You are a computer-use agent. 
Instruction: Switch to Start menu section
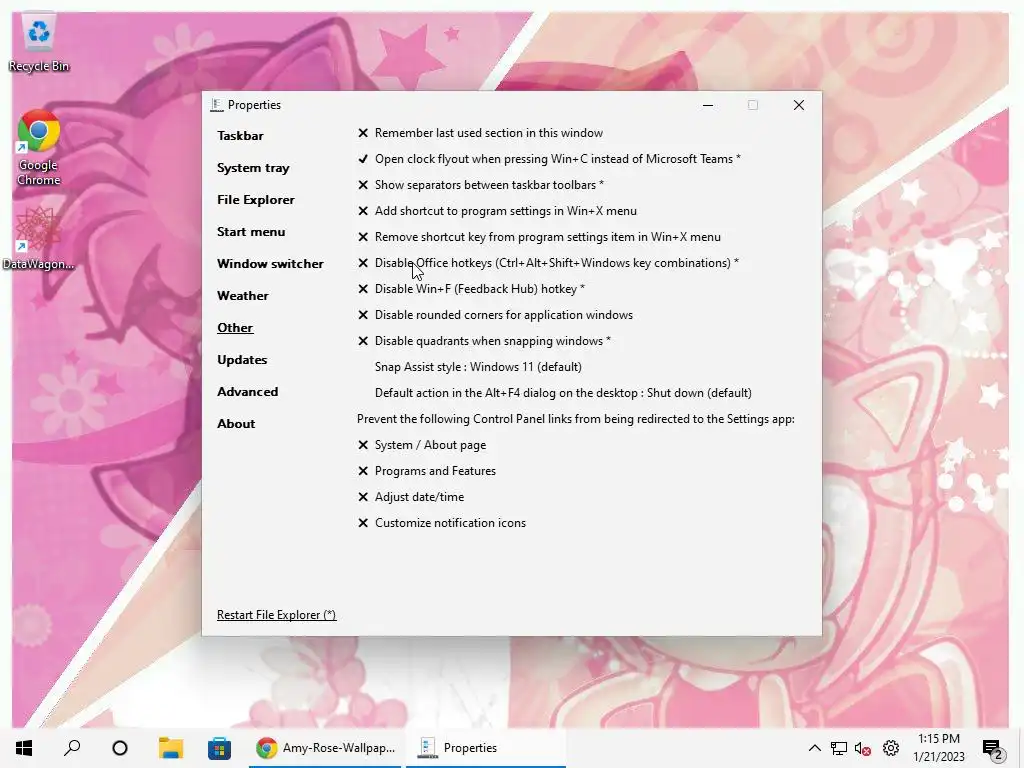click(251, 232)
